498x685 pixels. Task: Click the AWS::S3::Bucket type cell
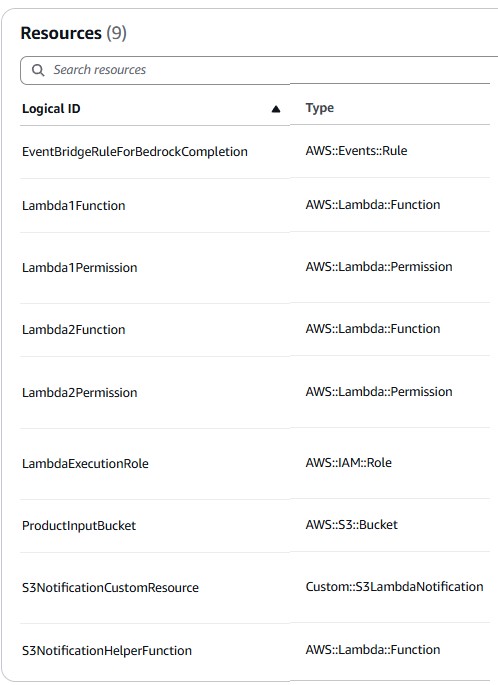(x=351, y=525)
